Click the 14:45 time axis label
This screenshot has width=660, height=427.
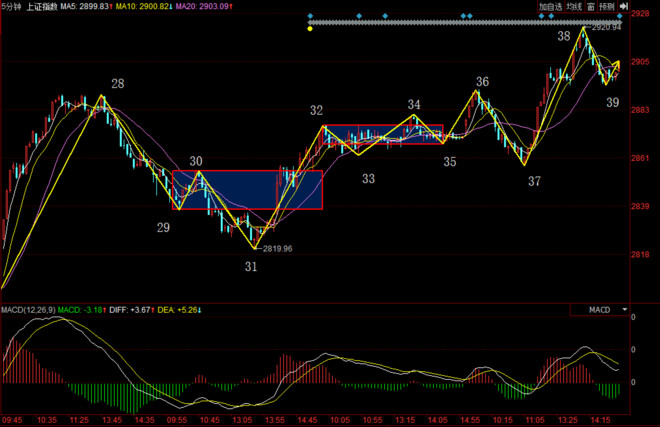click(307, 420)
